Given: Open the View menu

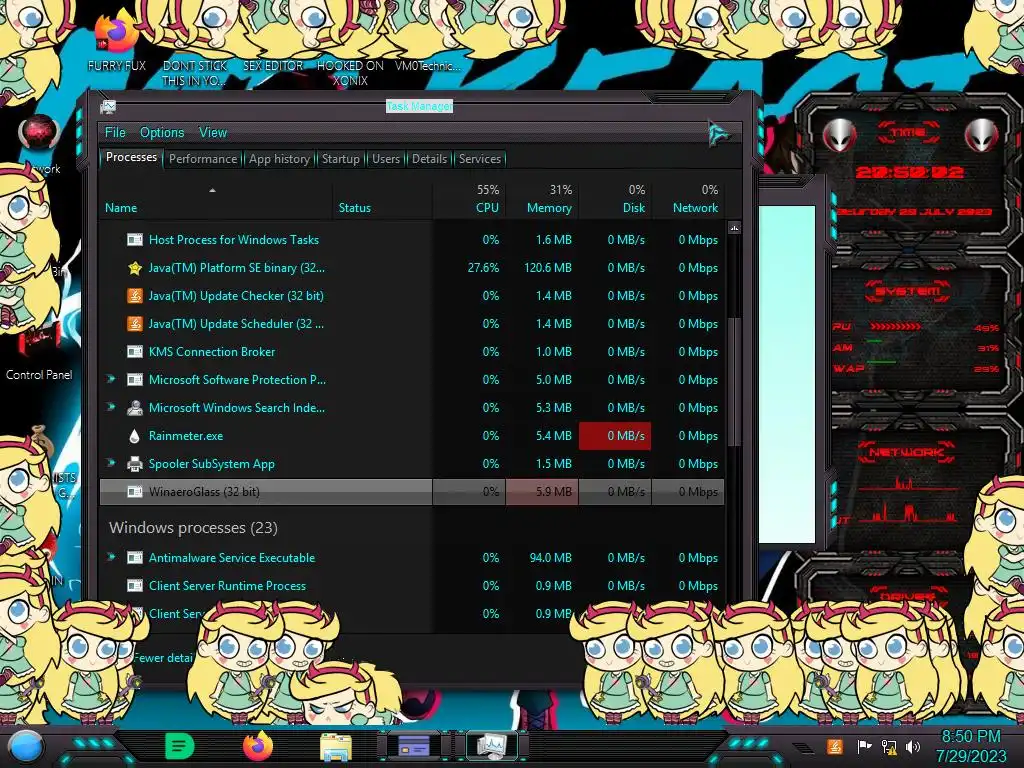Looking at the screenshot, I should point(213,133).
